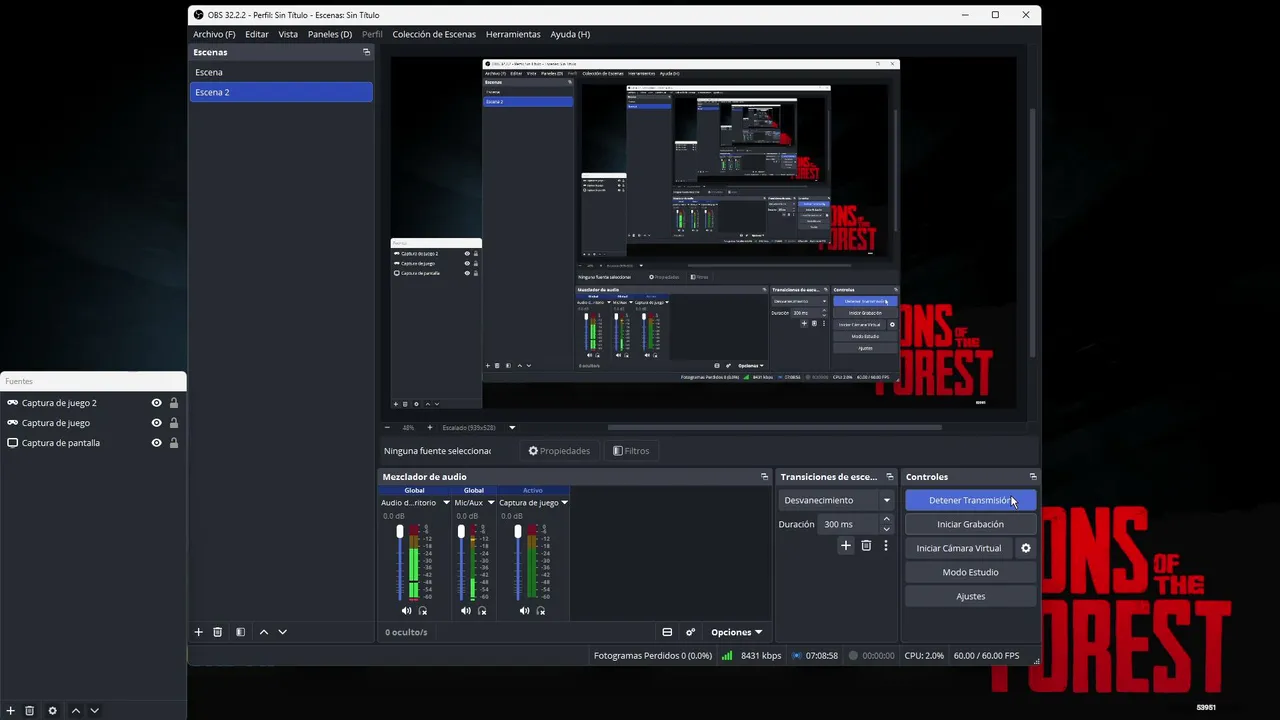This screenshot has width=1280, height=720.
Task: Float the Escenas dock panel
Action: [x=366, y=52]
